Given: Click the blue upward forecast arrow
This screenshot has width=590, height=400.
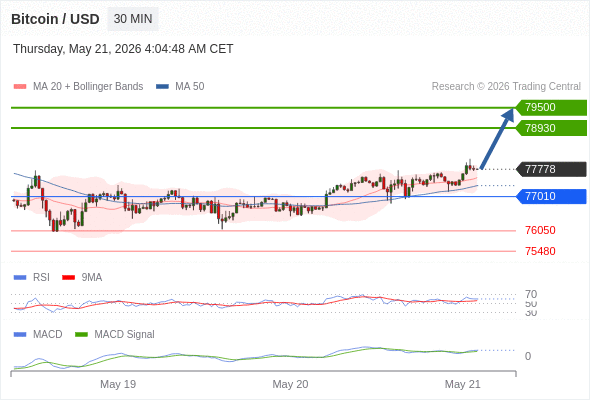Looking at the screenshot, I should pyautogui.click(x=497, y=138).
